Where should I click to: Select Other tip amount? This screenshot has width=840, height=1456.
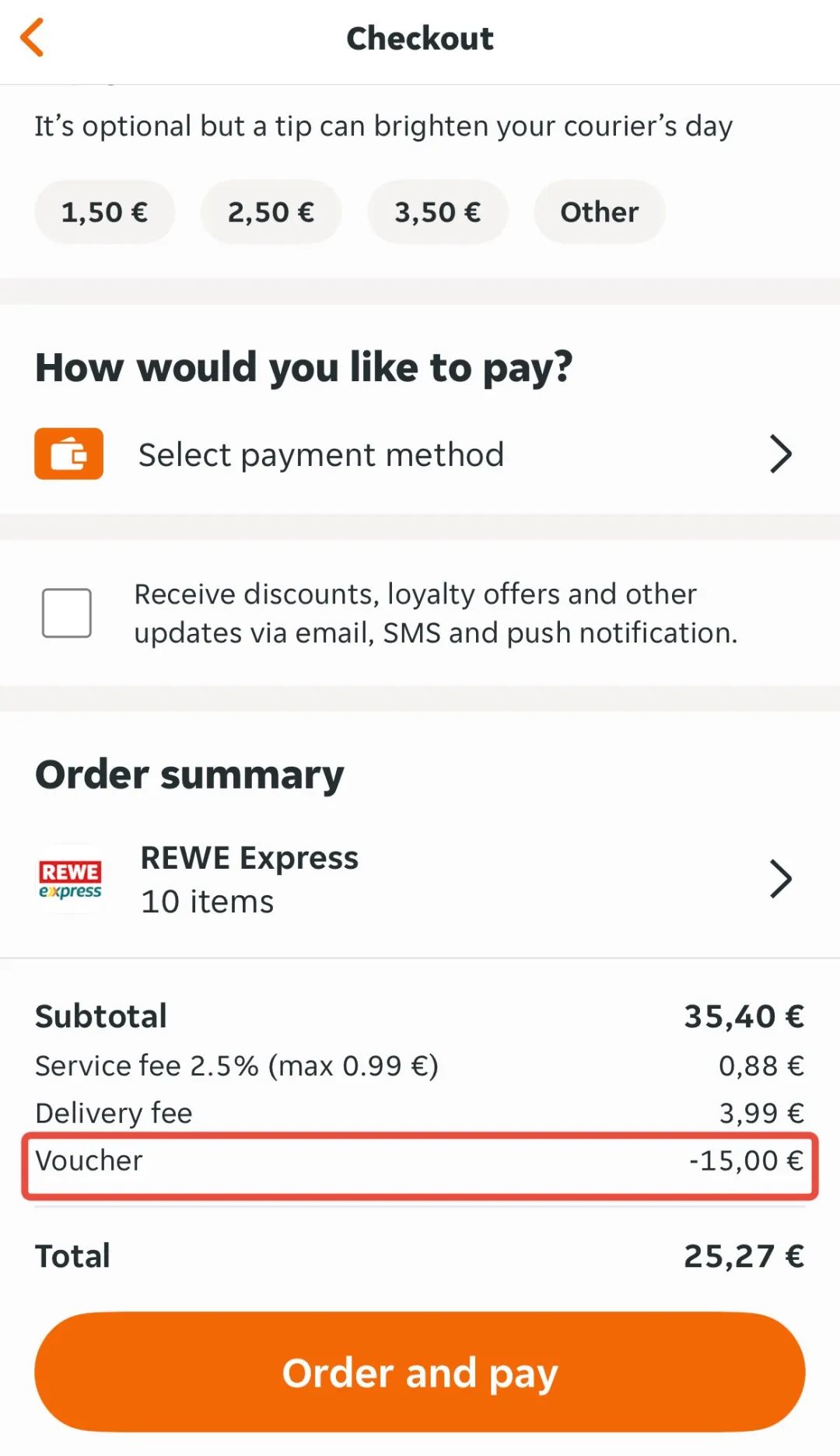pos(599,212)
